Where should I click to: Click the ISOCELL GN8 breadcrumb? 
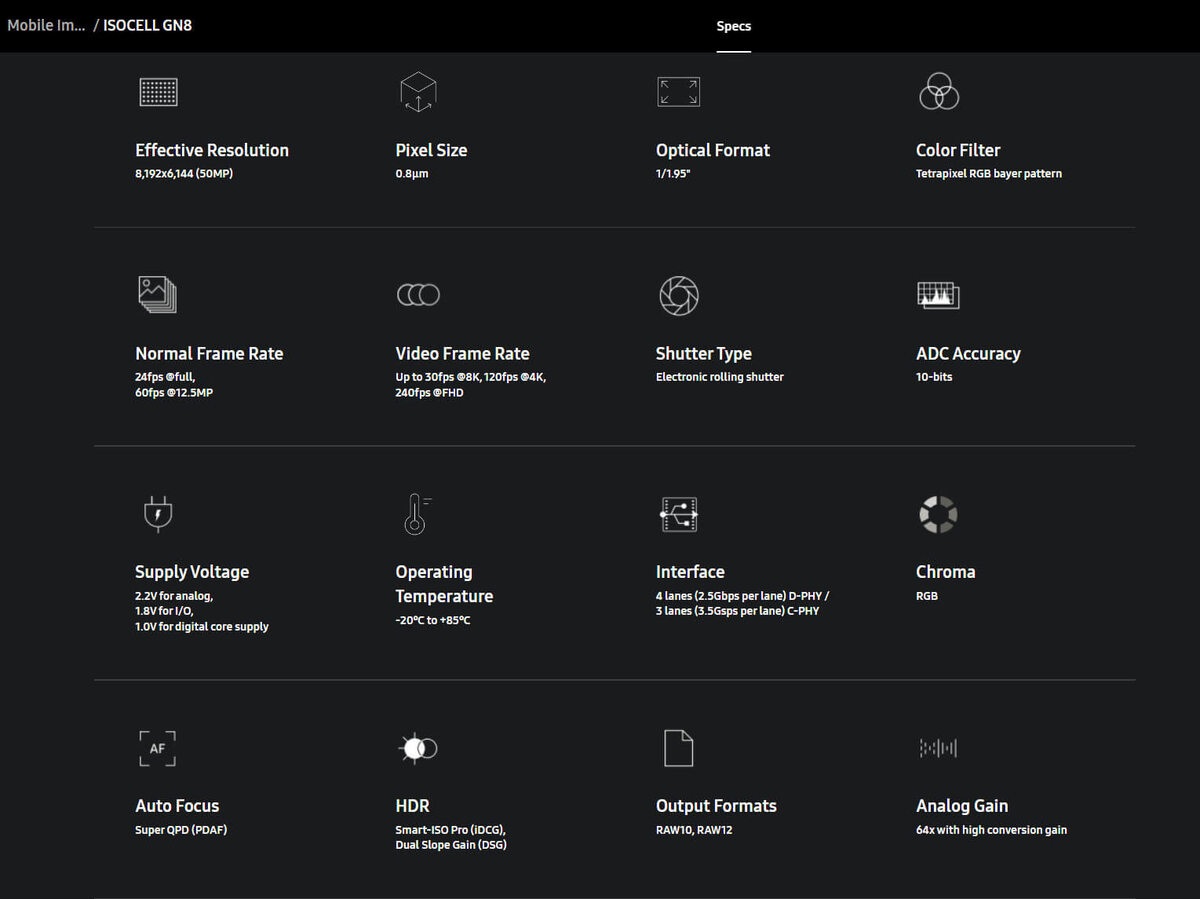tap(147, 25)
